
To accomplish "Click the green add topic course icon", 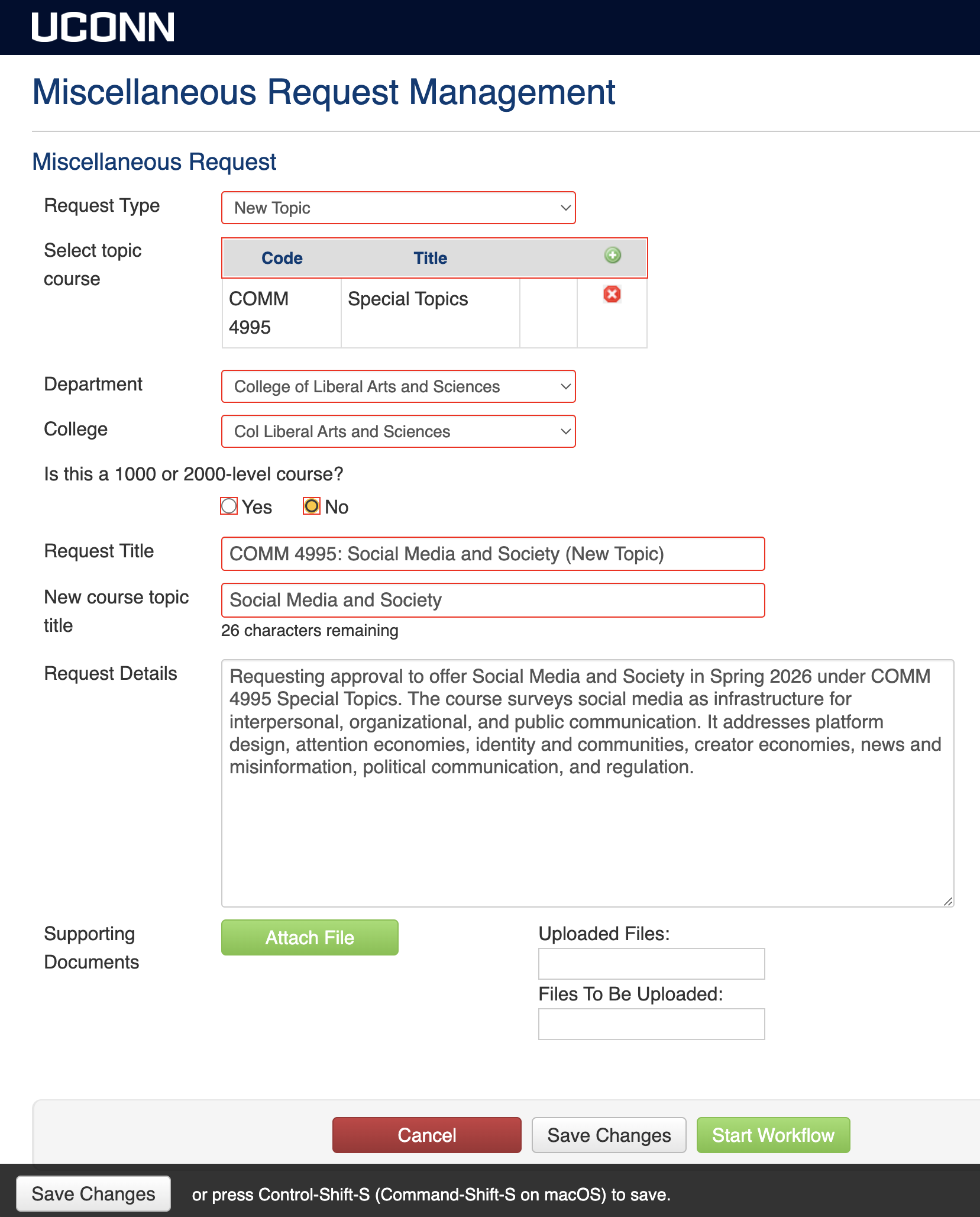I will [x=613, y=256].
